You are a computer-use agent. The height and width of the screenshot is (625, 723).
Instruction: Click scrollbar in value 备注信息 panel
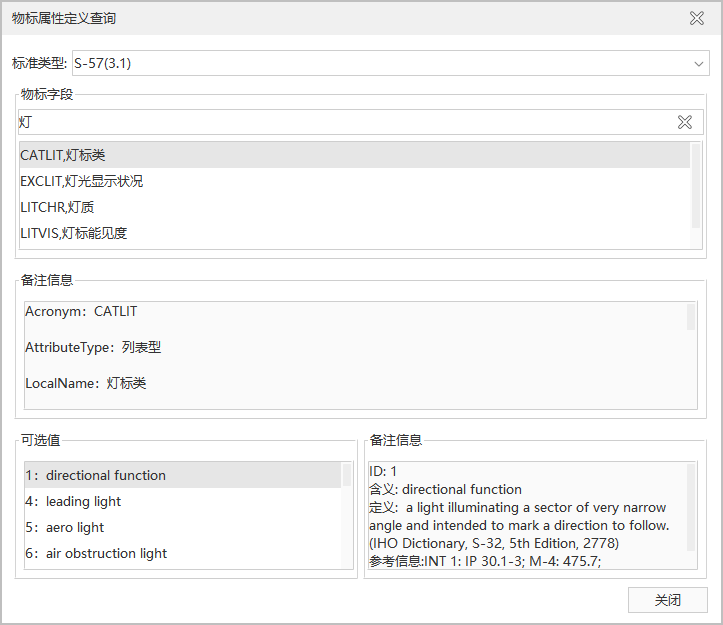click(x=691, y=480)
